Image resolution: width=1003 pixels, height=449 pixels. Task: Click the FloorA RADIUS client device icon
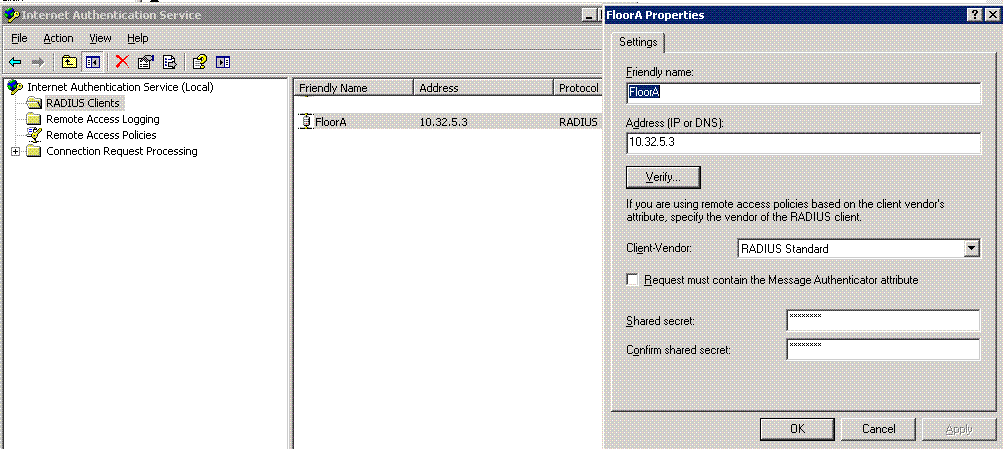306,122
